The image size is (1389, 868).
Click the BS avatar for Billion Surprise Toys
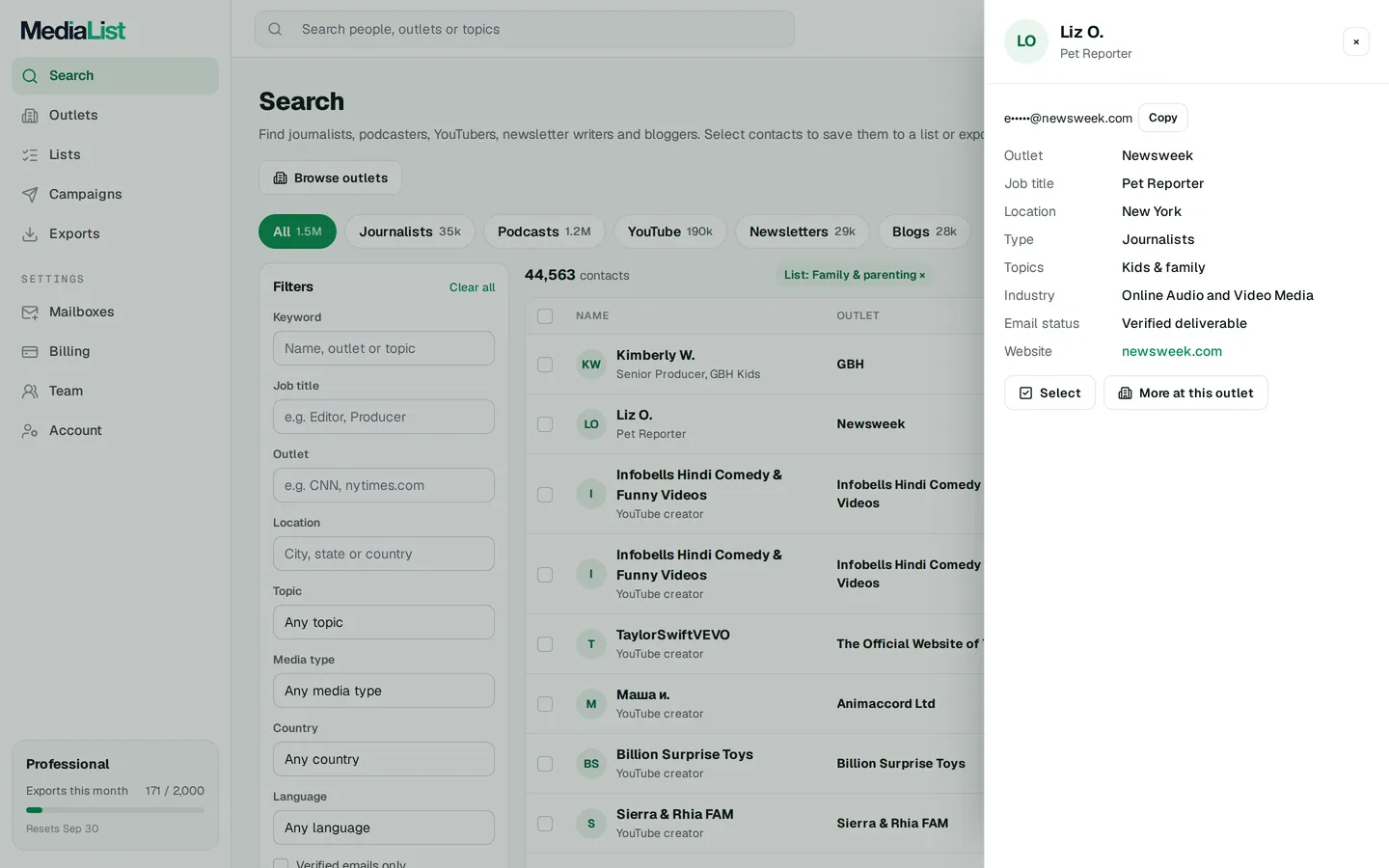[591, 764]
